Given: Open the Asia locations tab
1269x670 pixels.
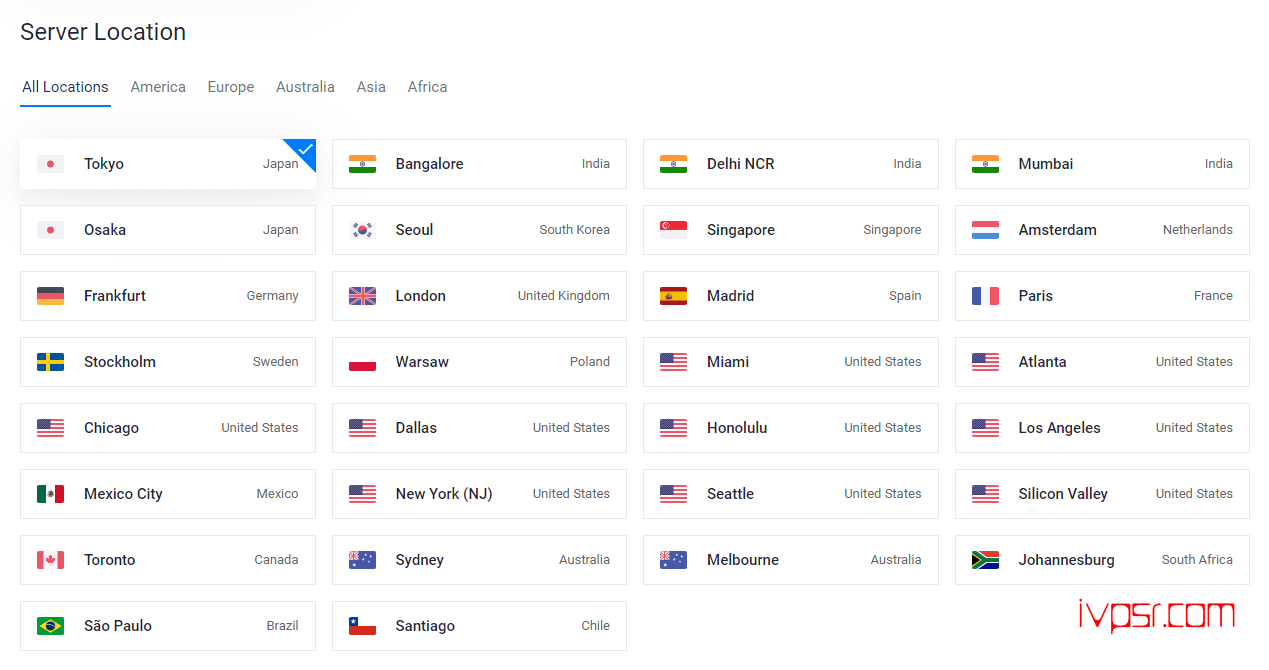Looking at the screenshot, I should [x=371, y=87].
